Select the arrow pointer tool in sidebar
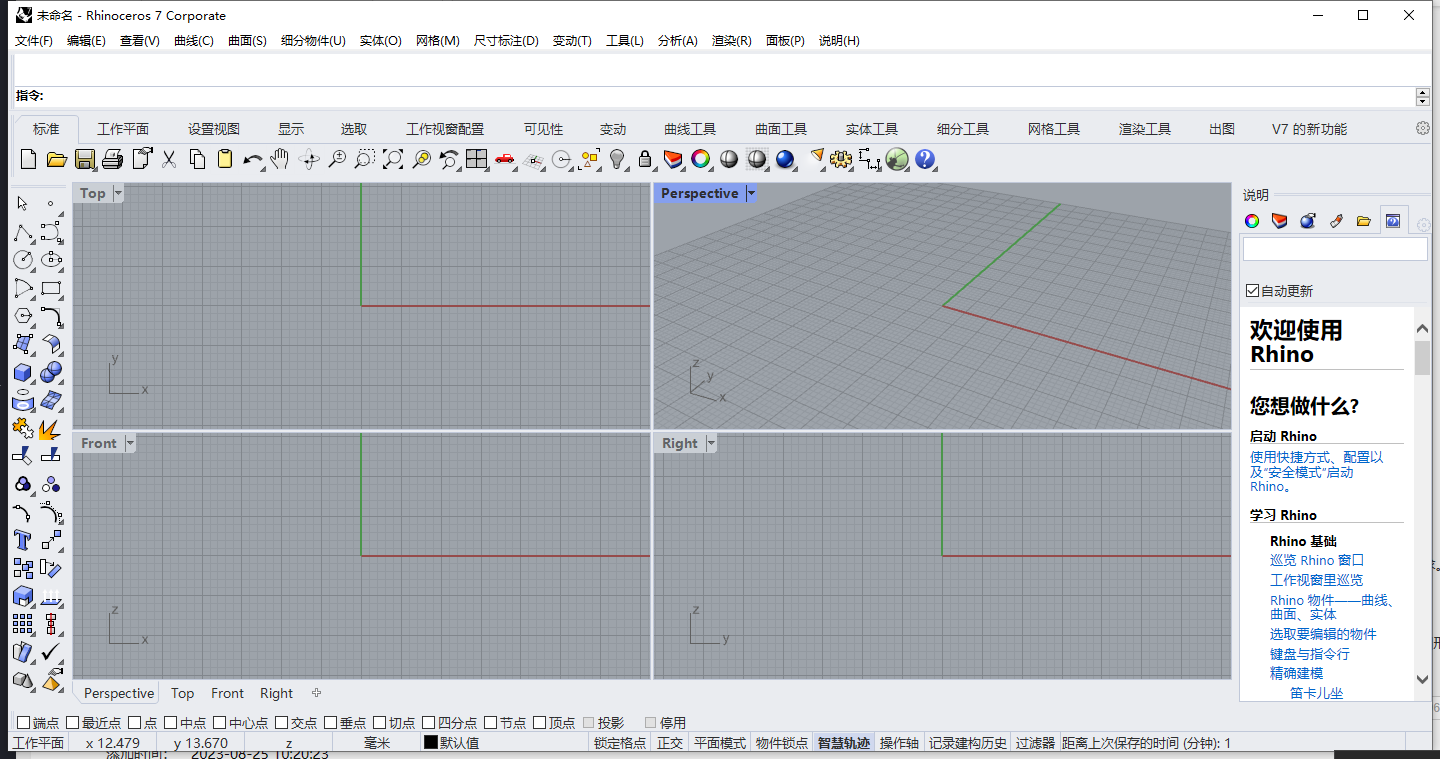Viewport: 1440px width, 759px height. click(x=23, y=204)
